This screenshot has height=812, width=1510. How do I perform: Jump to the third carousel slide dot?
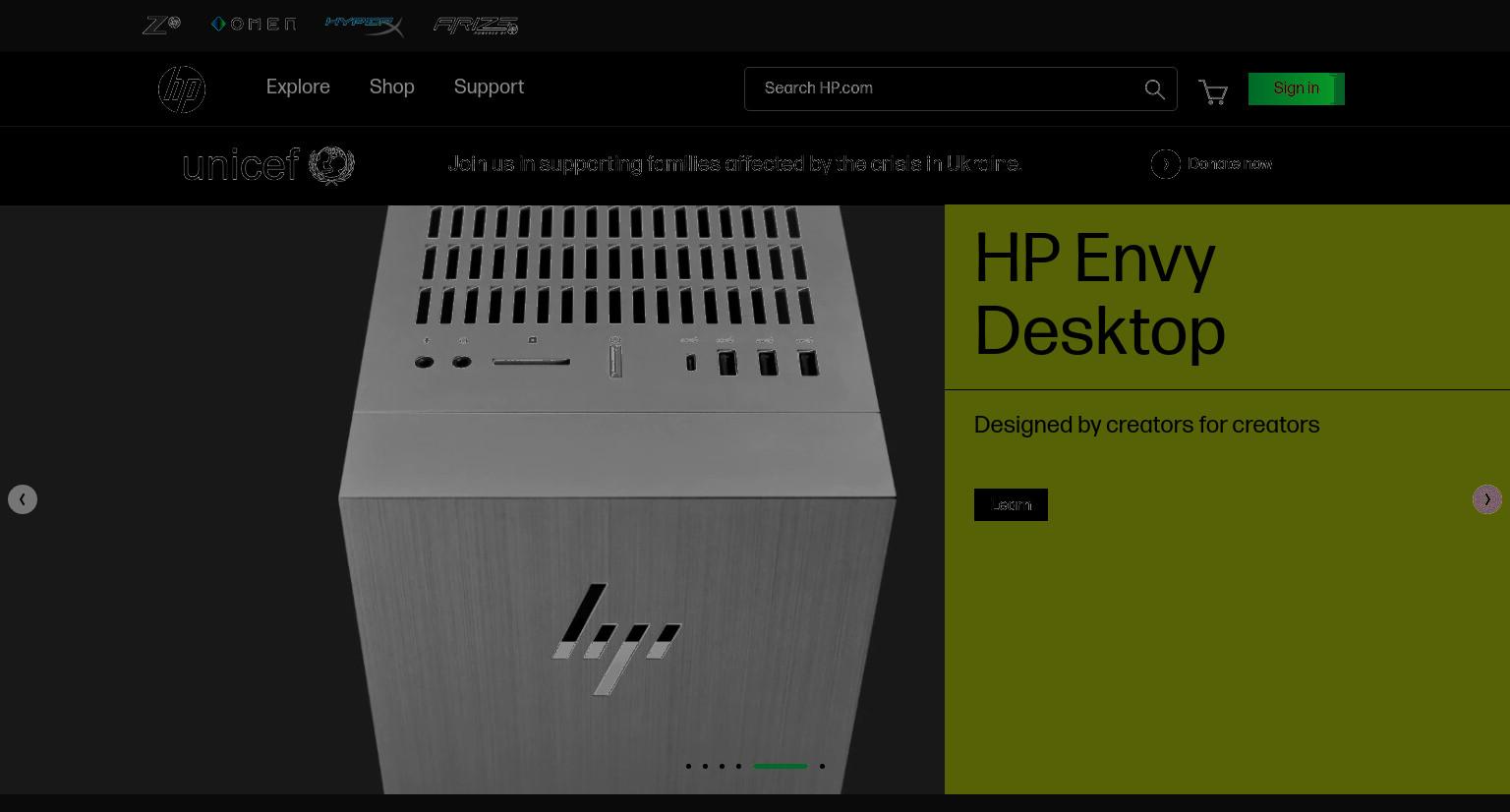(722, 766)
